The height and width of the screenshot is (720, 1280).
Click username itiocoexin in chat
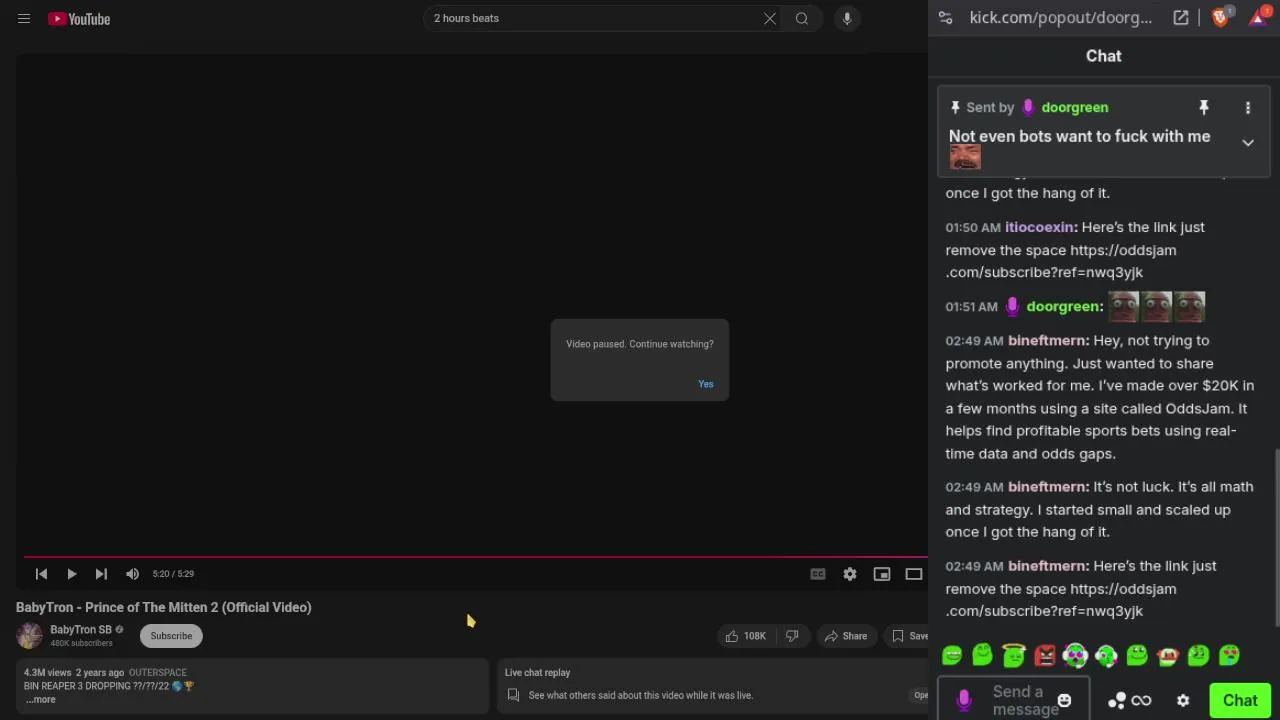pos(1040,227)
